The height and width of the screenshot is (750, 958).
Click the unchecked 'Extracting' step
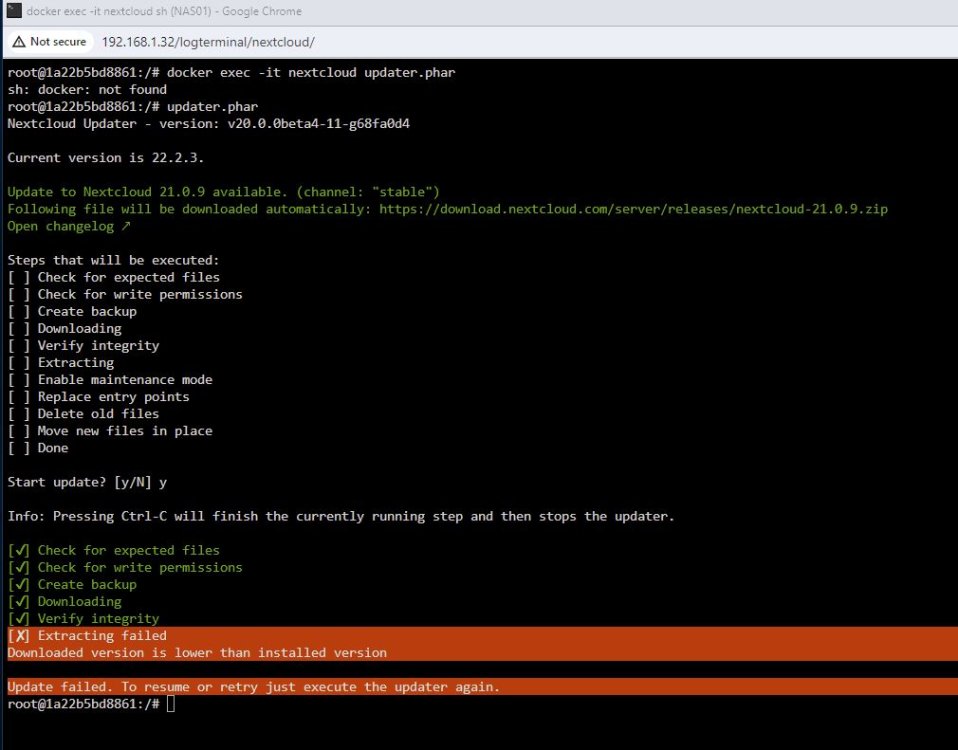[x=60, y=363]
